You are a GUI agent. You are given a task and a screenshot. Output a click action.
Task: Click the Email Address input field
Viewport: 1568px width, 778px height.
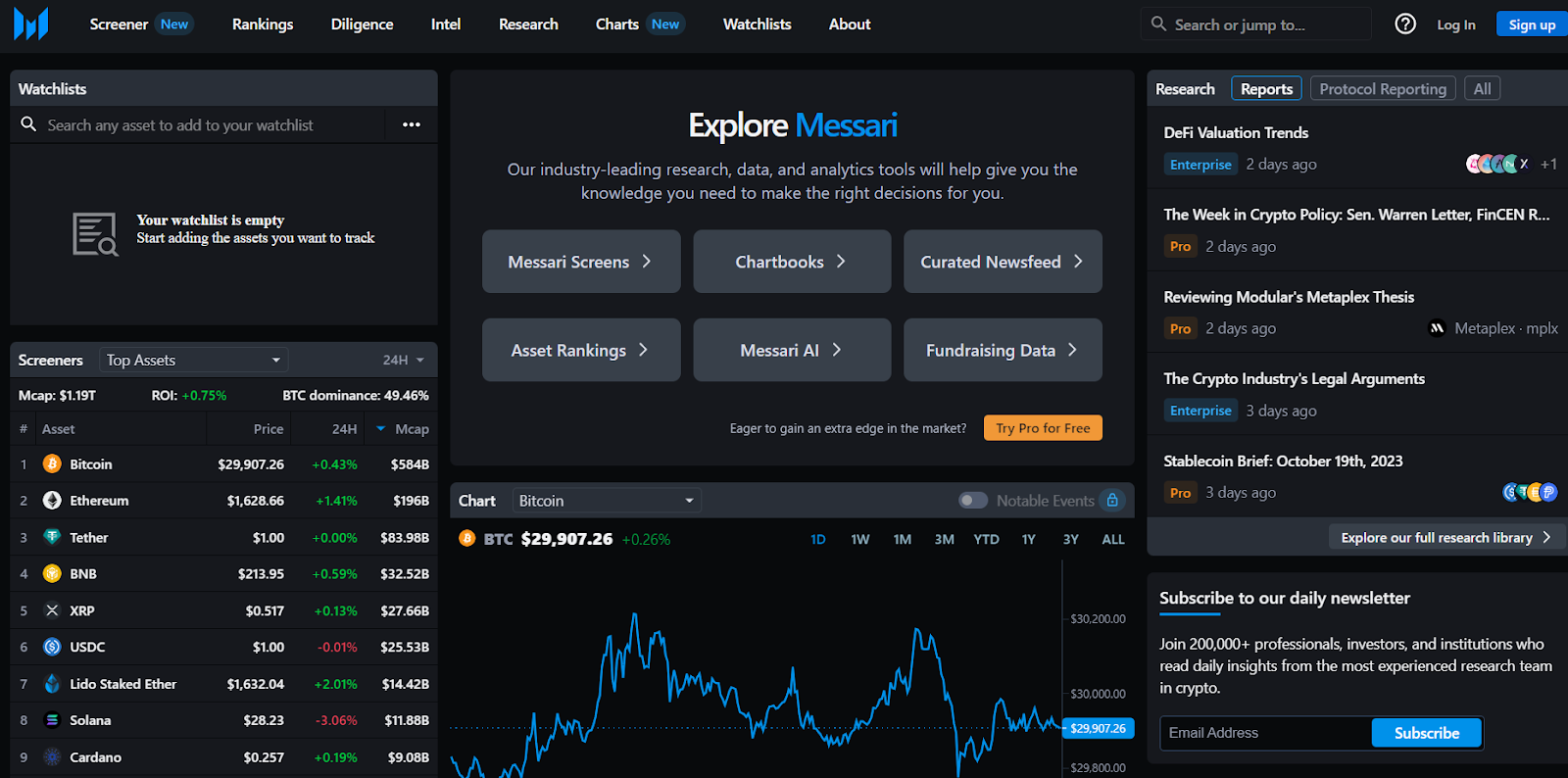pyautogui.click(x=1265, y=733)
